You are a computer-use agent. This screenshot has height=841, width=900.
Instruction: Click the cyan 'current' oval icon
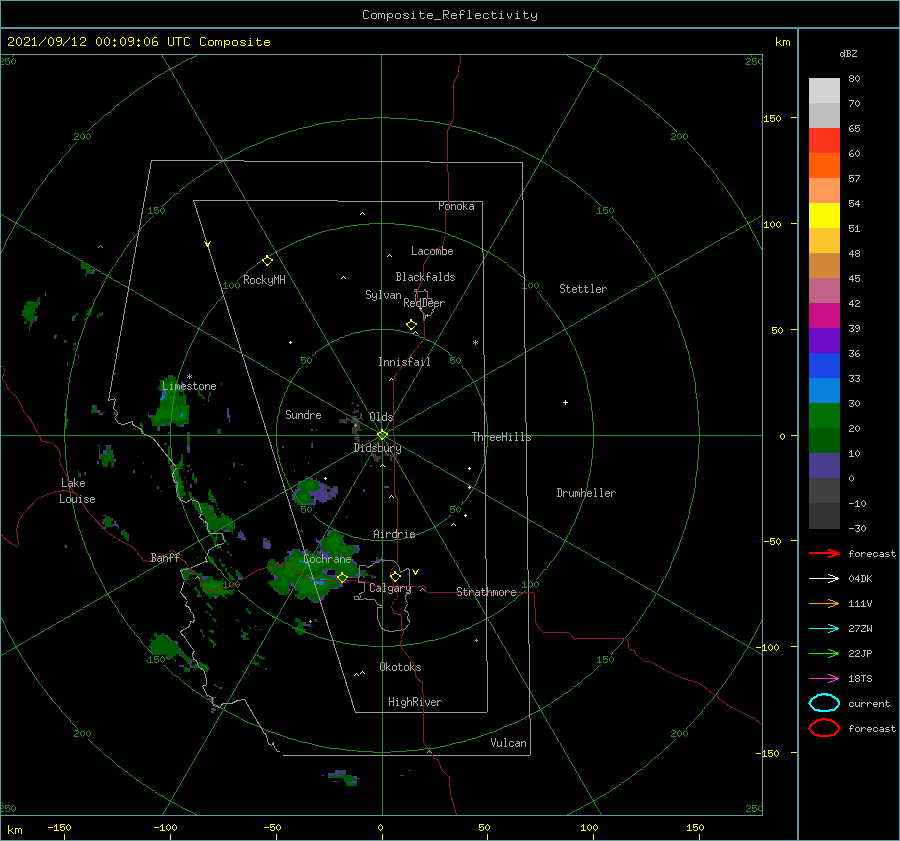824,703
